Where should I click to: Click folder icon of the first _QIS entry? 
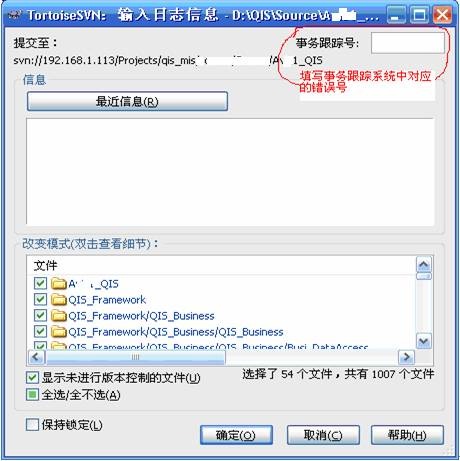pos(59,283)
